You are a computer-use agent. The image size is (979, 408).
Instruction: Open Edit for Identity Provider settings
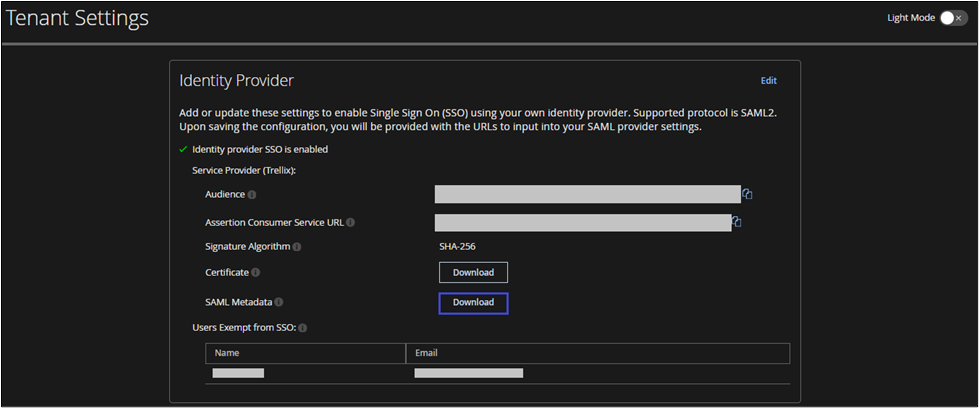tap(768, 81)
